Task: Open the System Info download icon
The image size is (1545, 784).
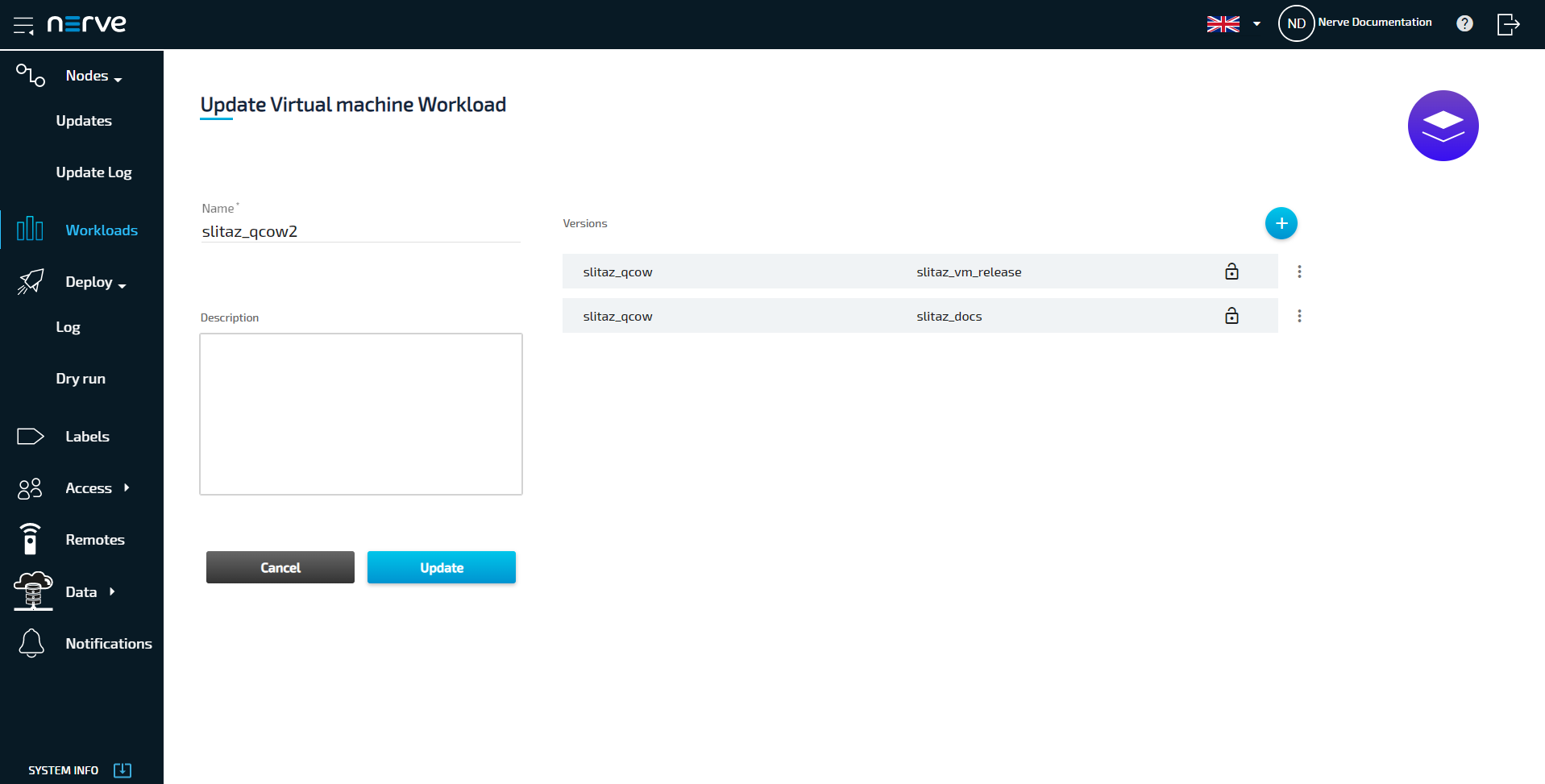Action: tap(123, 769)
